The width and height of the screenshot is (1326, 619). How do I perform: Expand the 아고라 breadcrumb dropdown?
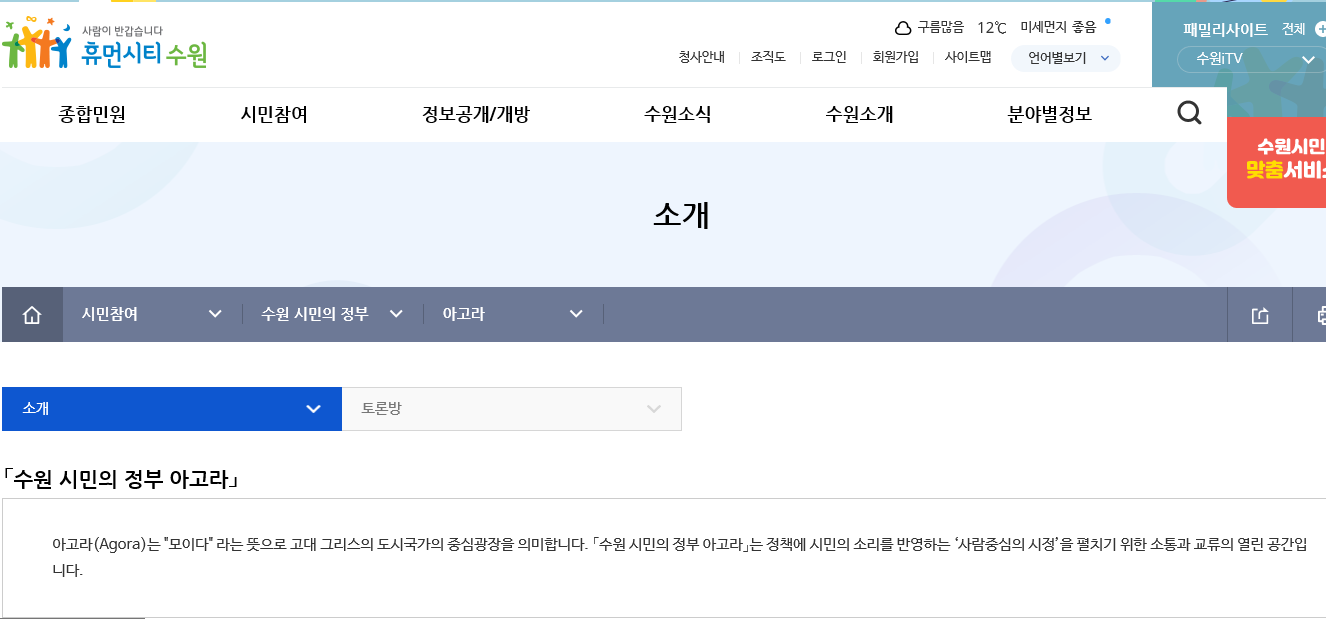tap(512, 315)
